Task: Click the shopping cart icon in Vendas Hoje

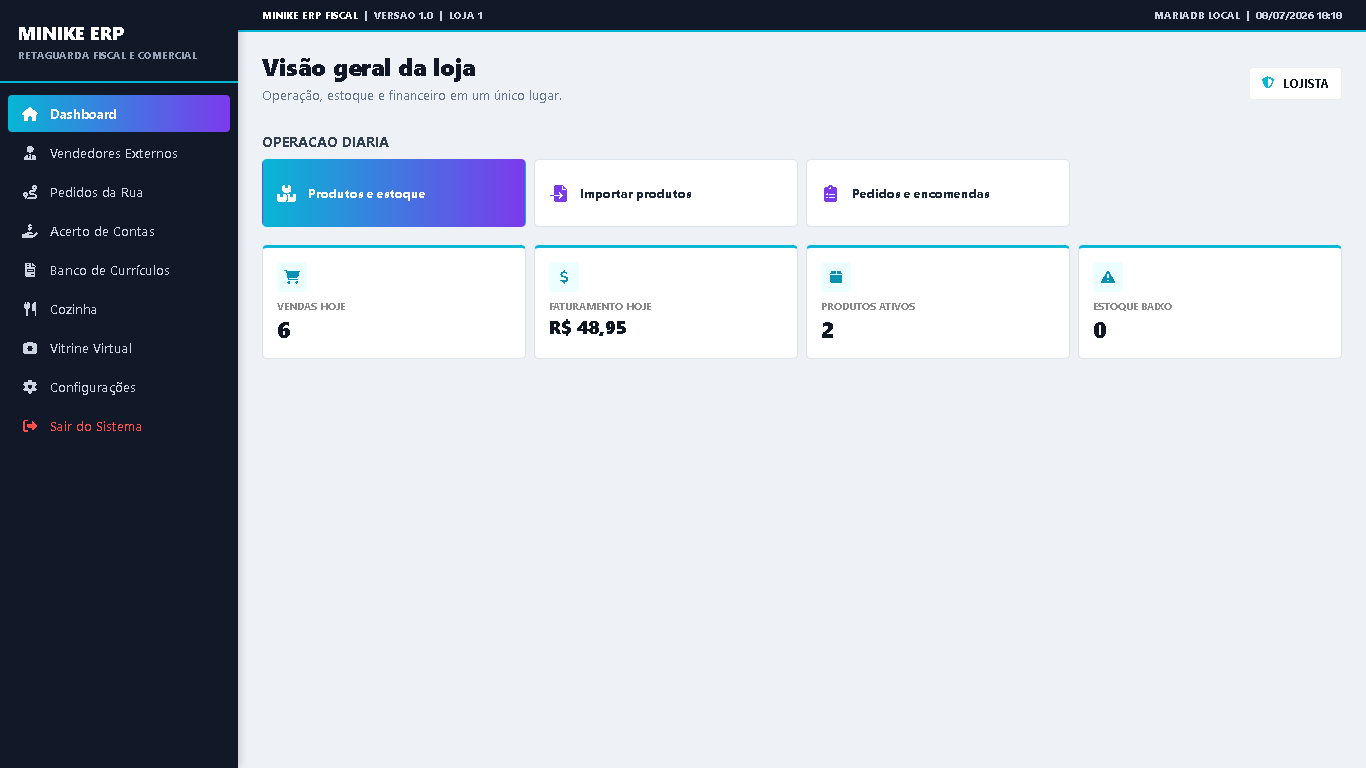Action: point(292,277)
